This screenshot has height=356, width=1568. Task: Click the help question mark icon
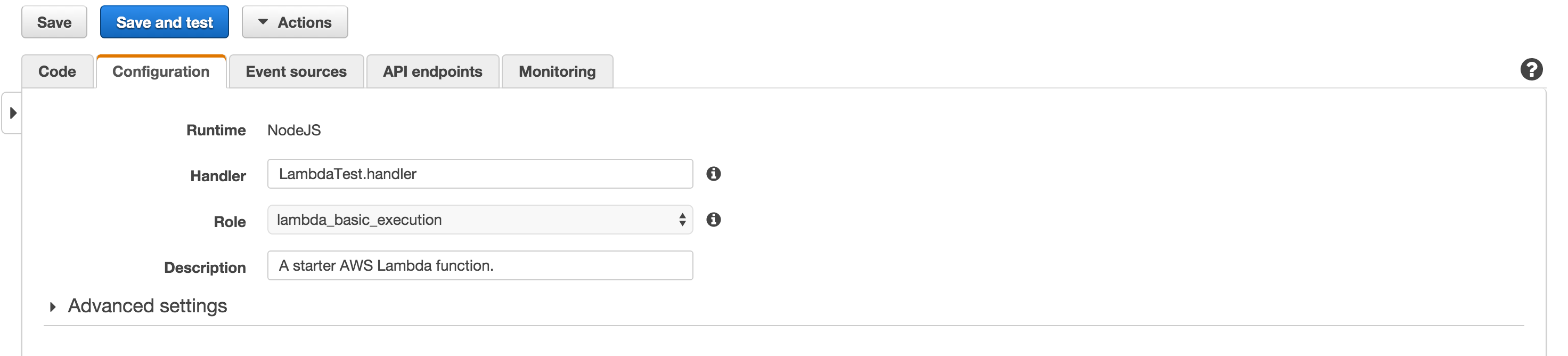1530,69
